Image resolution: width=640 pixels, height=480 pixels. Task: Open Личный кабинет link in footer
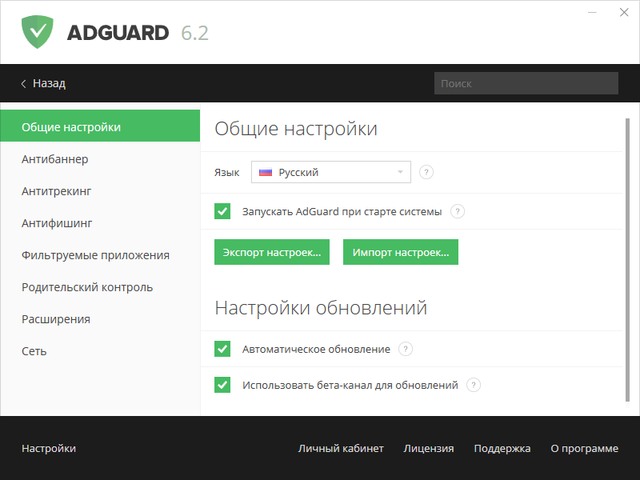pyautogui.click(x=340, y=448)
